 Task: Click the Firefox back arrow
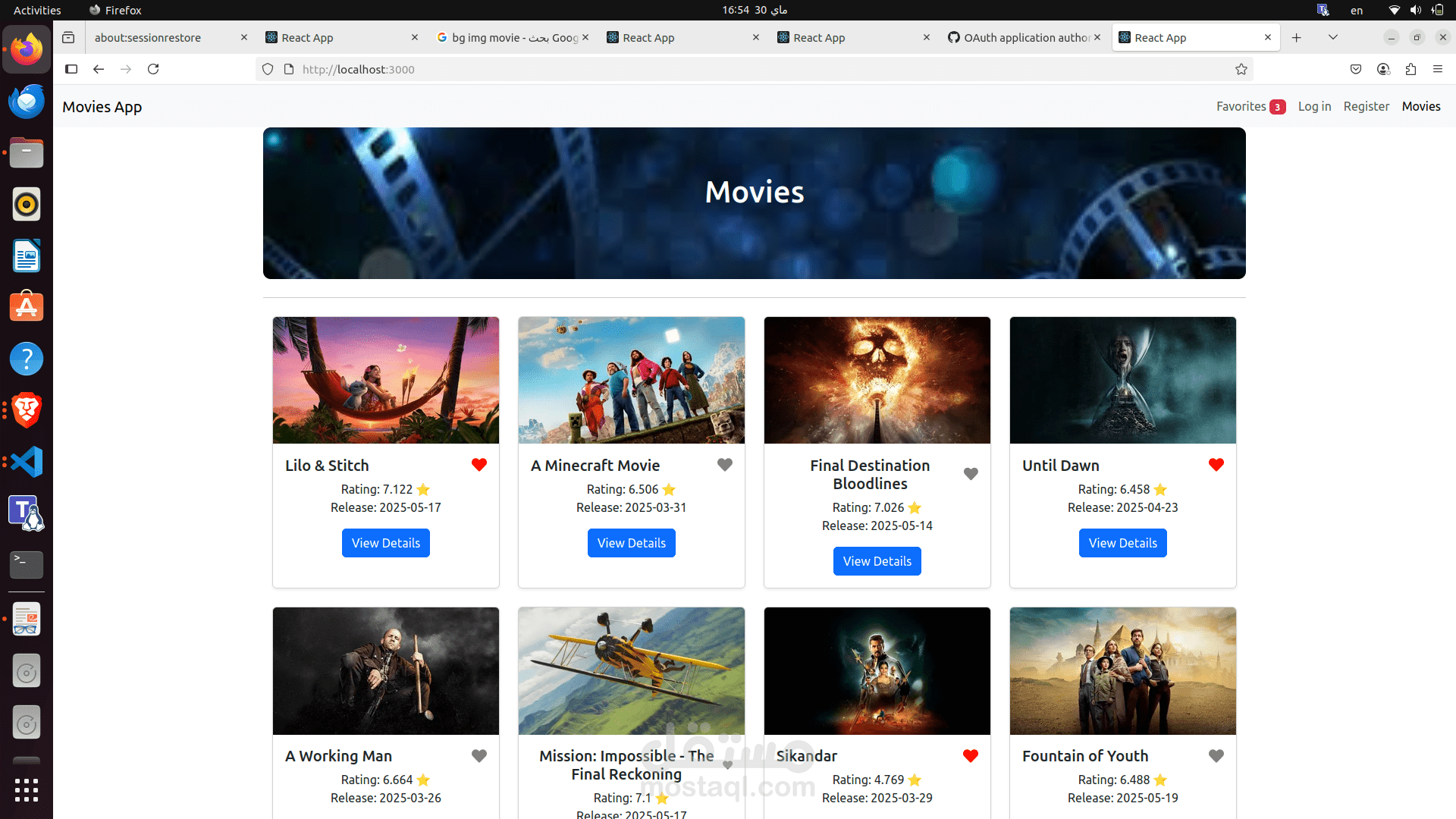point(99,69)
